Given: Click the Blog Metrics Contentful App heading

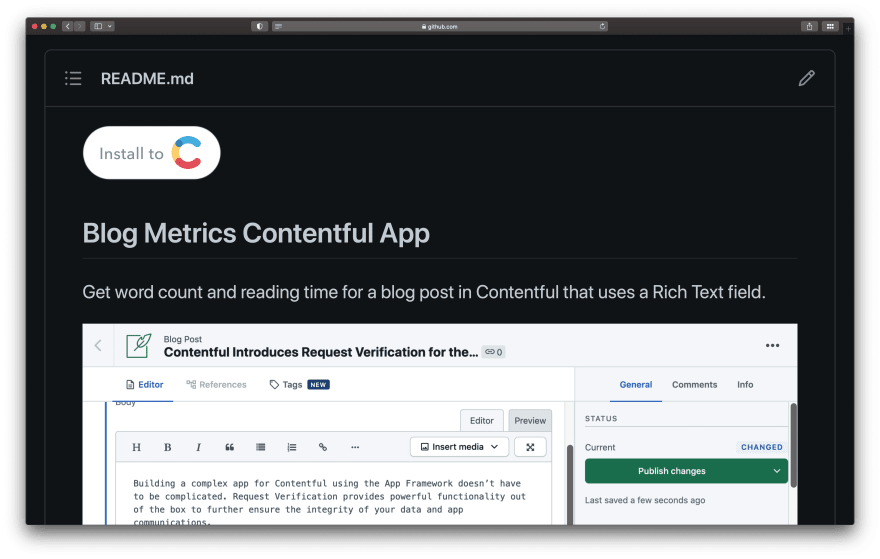Looking at the screenshot, I should 256,233.
